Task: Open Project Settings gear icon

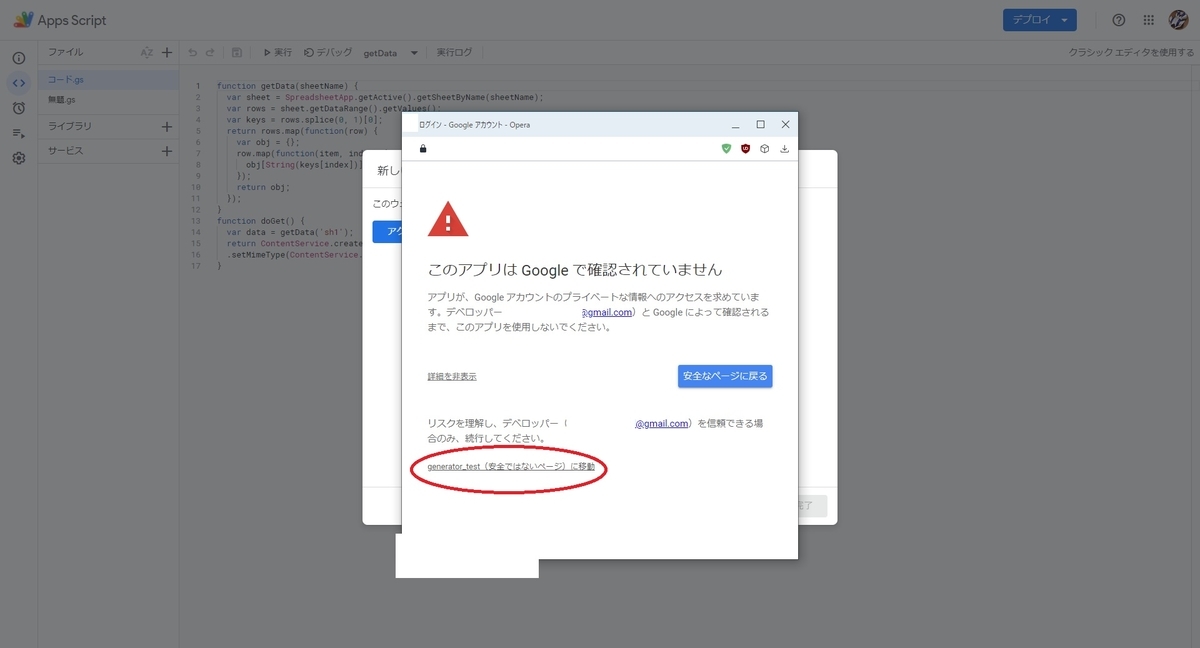Action: click(x=18, y=158)
